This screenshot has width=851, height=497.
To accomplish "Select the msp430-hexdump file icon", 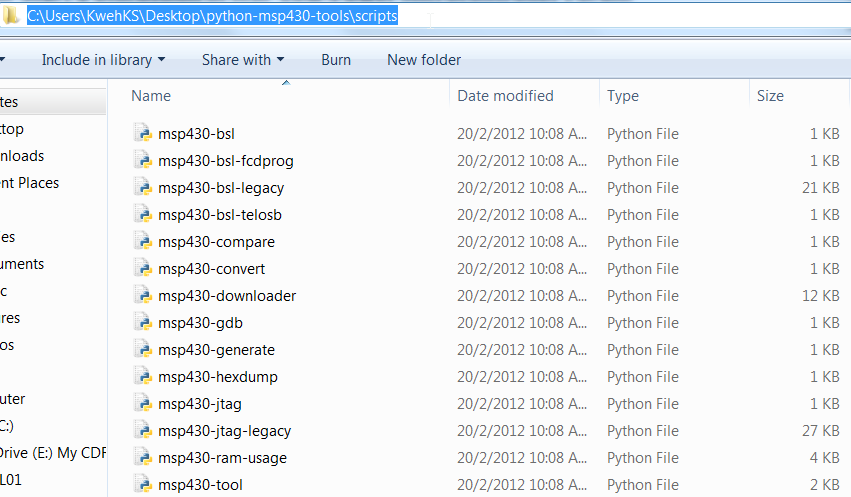I will pos(141,377).
